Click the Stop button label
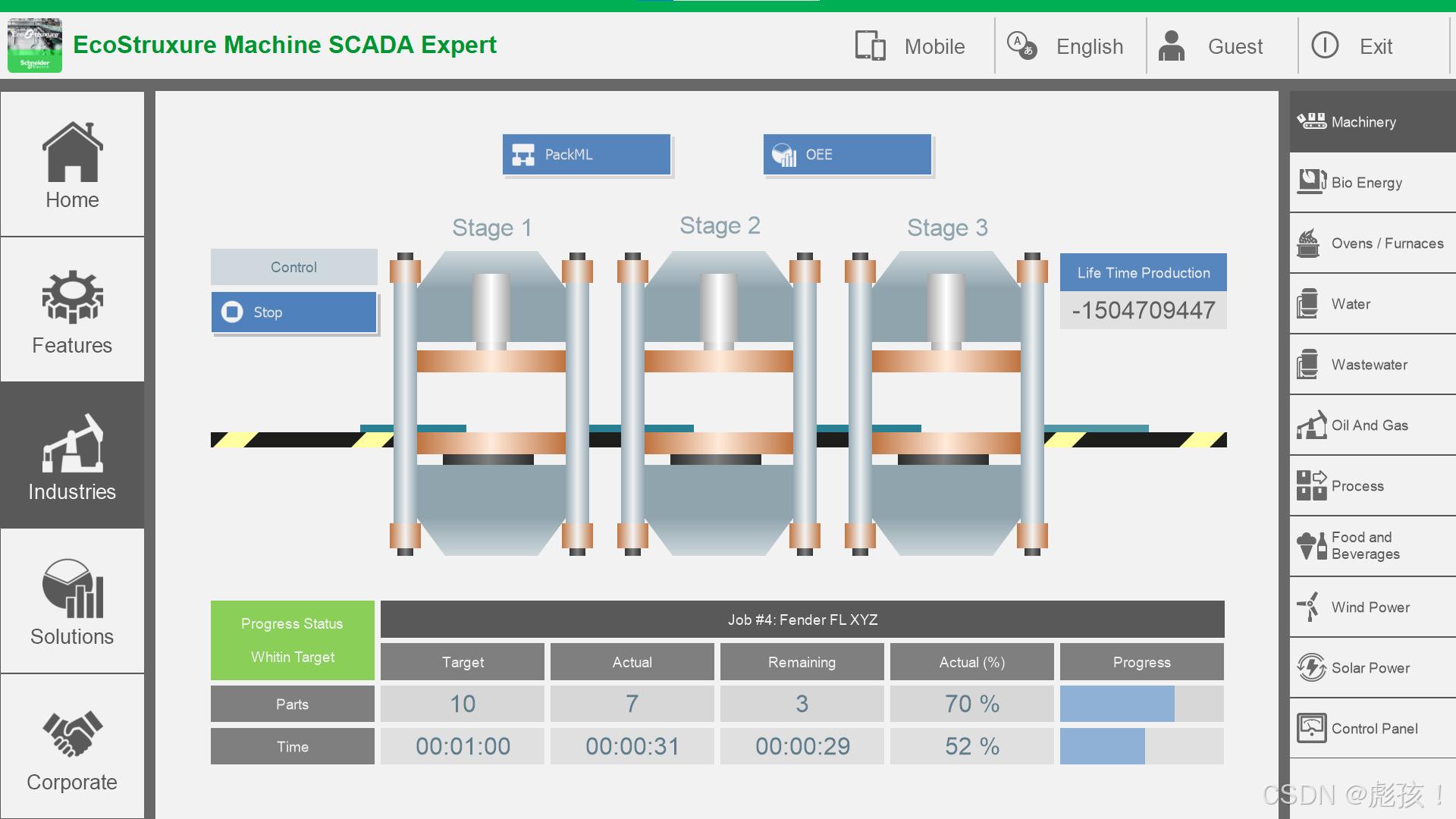This screenshot has width=1456, height=819. tap(268, 312)
